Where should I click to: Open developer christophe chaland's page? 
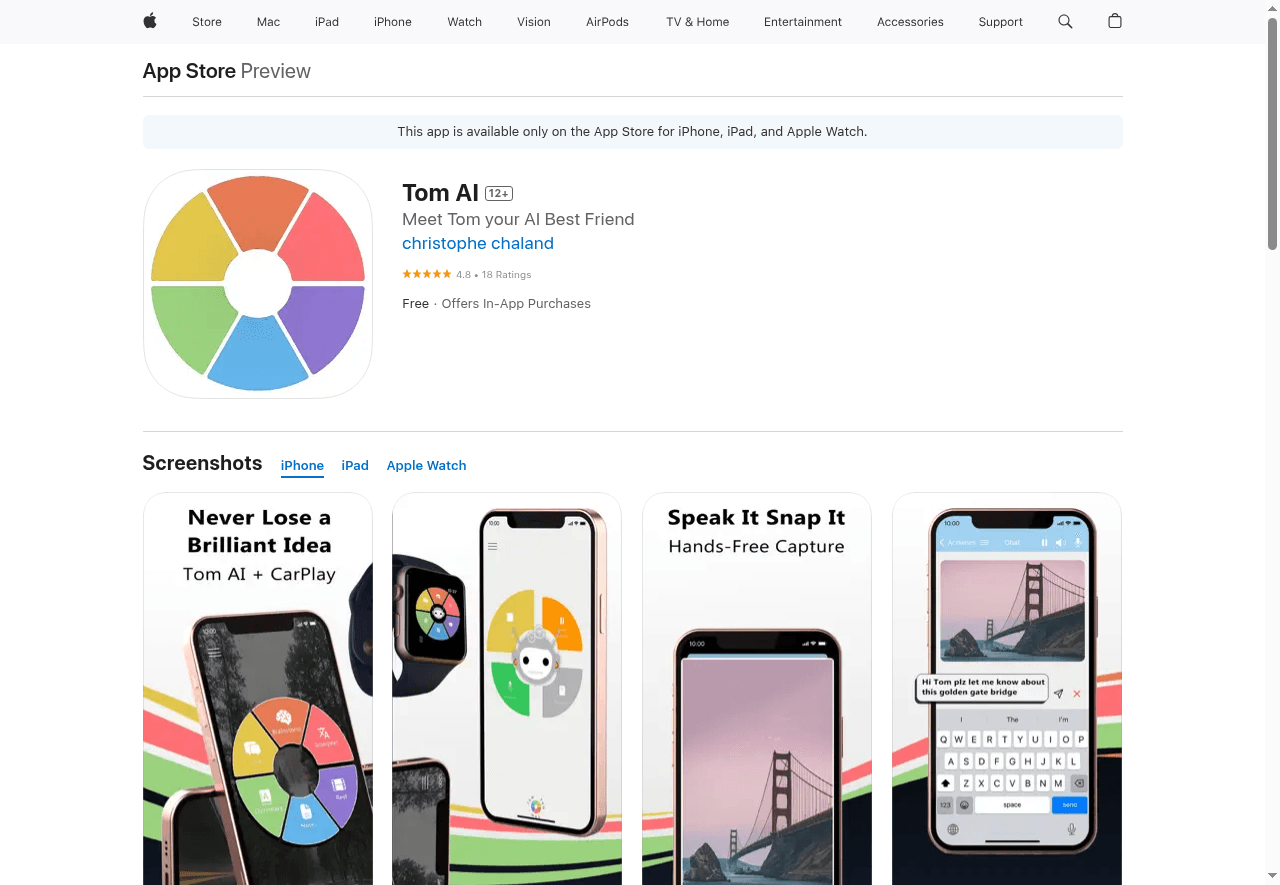coord(478,243)
